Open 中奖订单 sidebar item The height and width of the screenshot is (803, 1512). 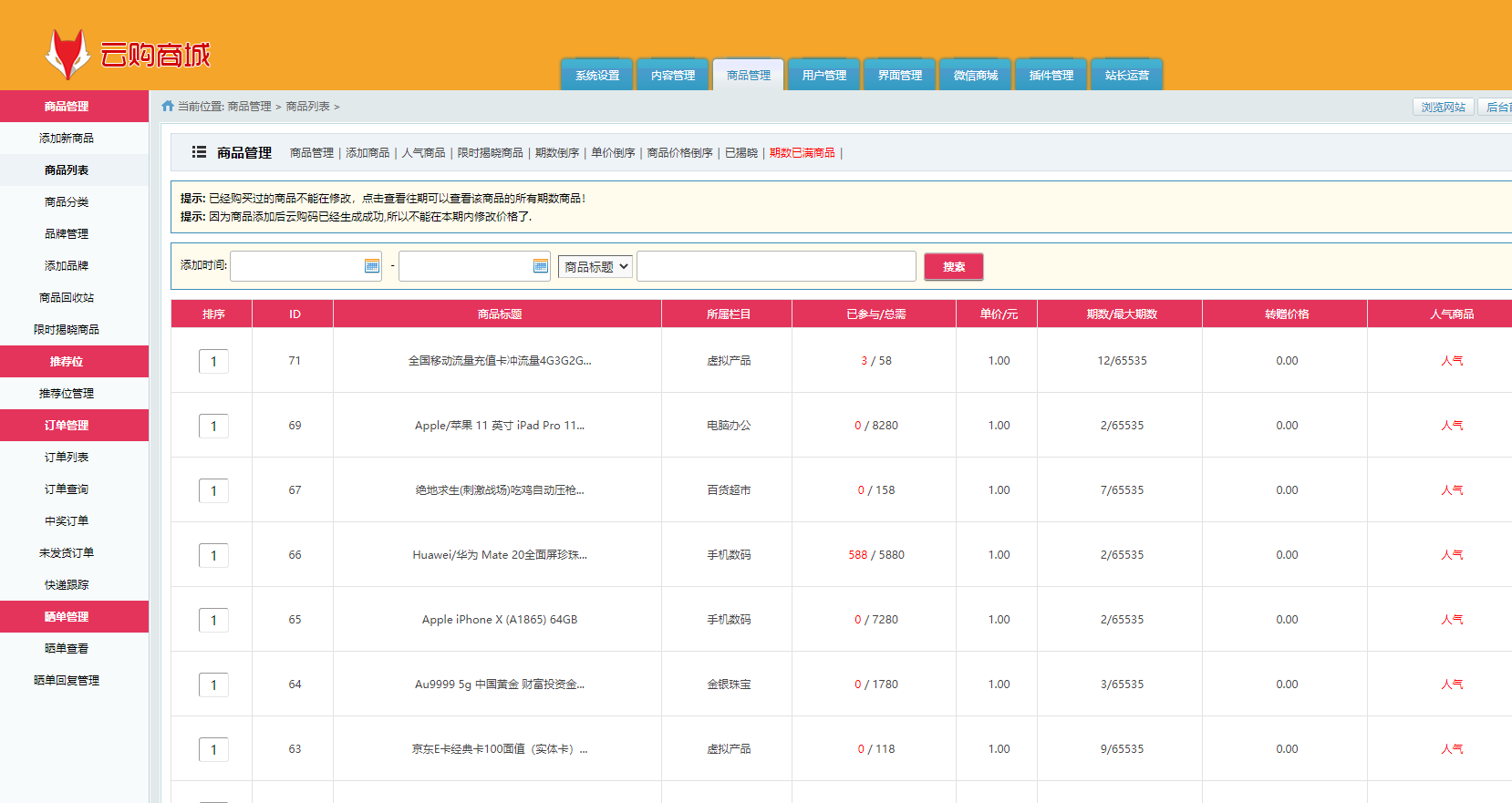67,520
